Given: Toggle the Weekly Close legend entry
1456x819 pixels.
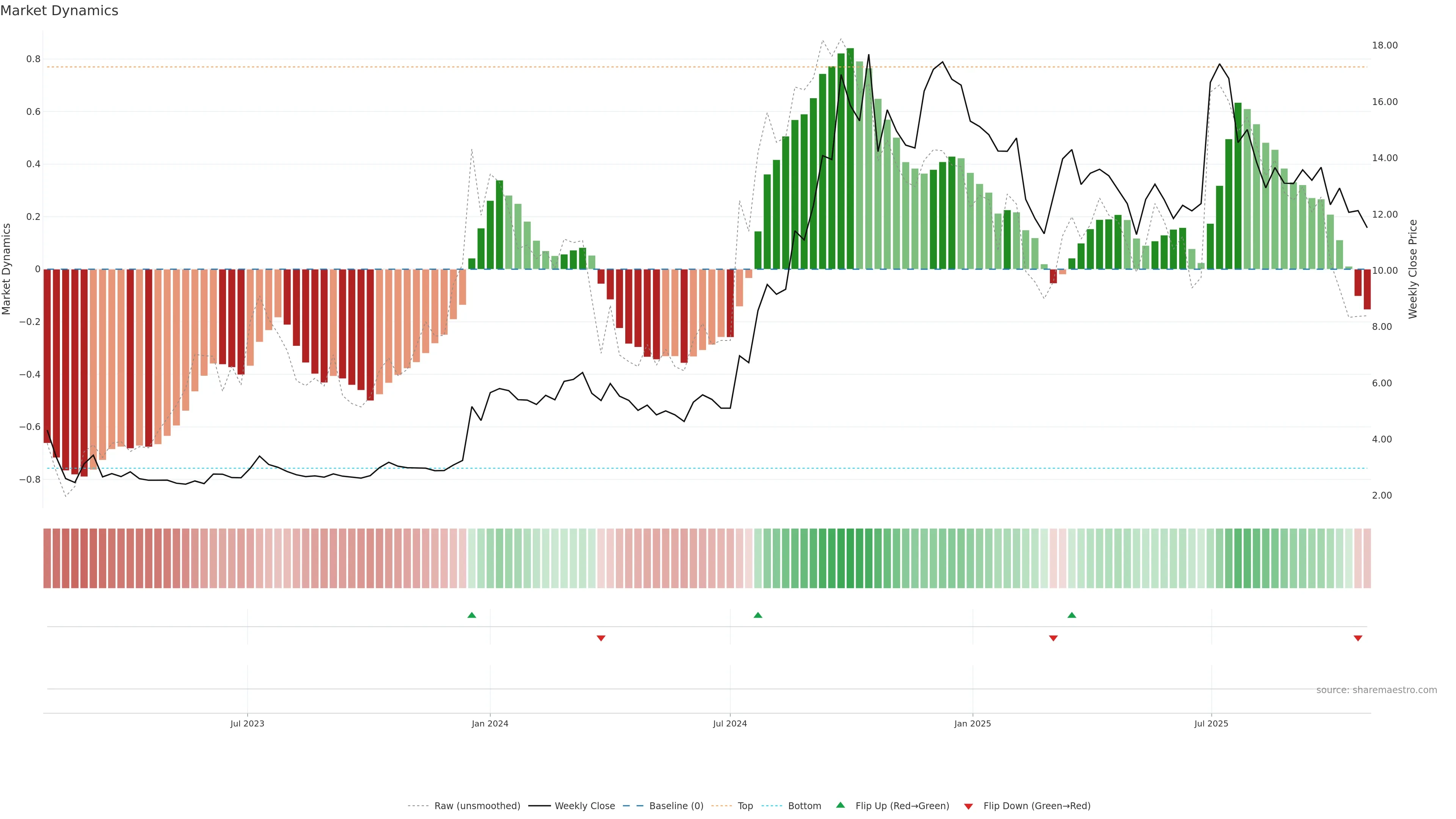Looking at the screenshot, I should 584,806.
